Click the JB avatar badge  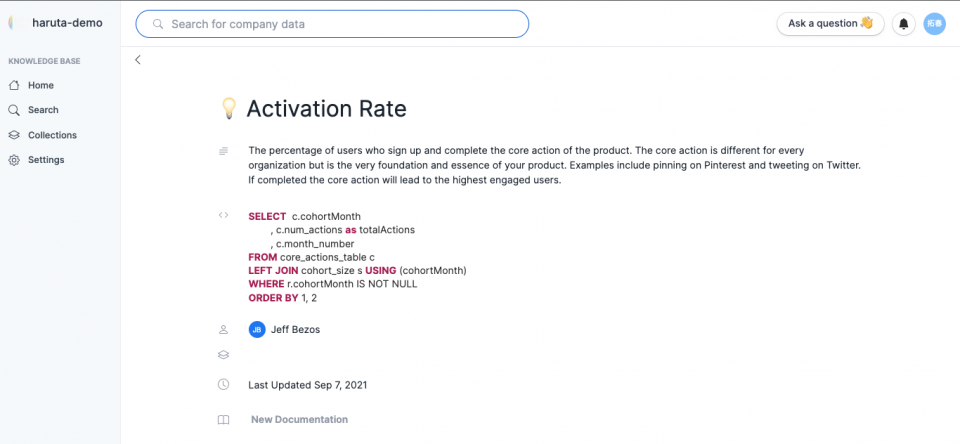[x=257, y=329]
